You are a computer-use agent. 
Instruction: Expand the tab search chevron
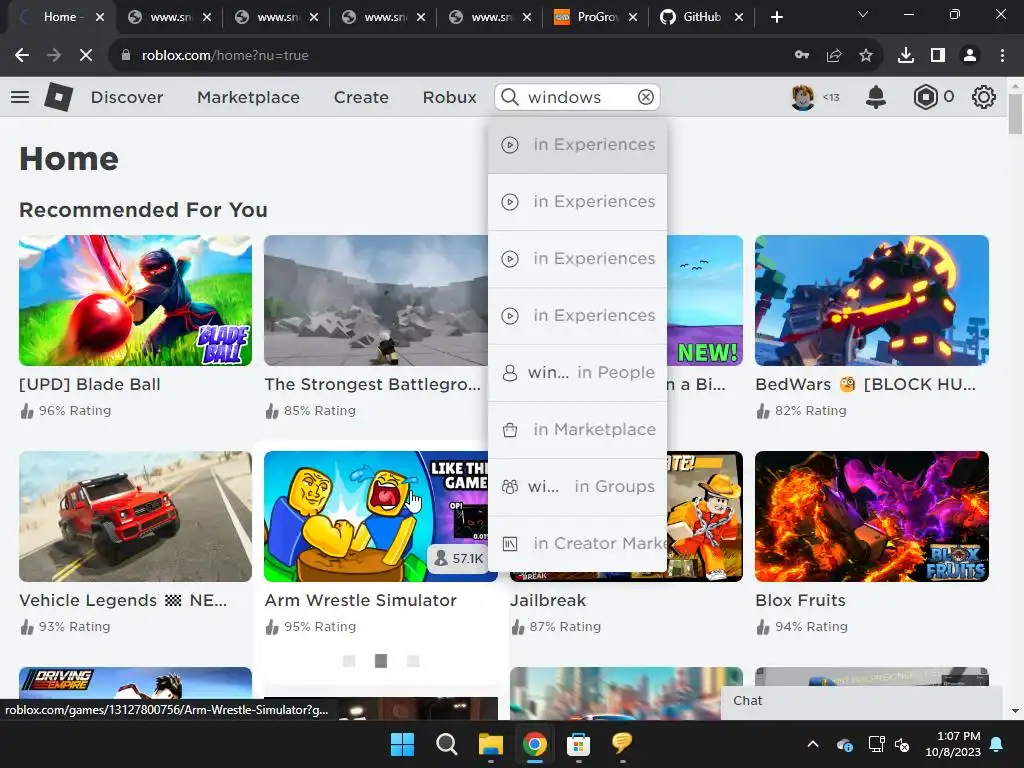point(863,14)
